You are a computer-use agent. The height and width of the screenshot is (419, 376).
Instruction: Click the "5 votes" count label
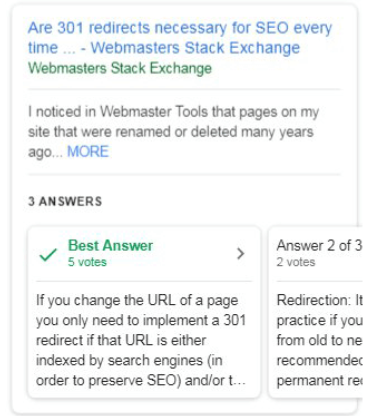[x=87, y=262]
